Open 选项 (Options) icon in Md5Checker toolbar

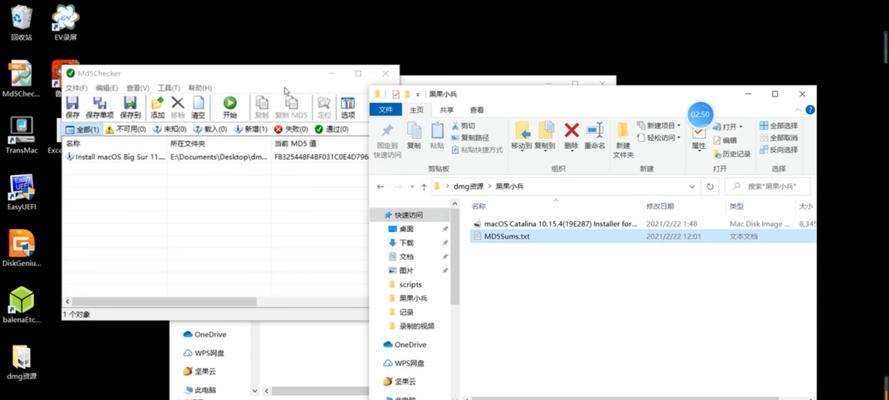[348, 103]
